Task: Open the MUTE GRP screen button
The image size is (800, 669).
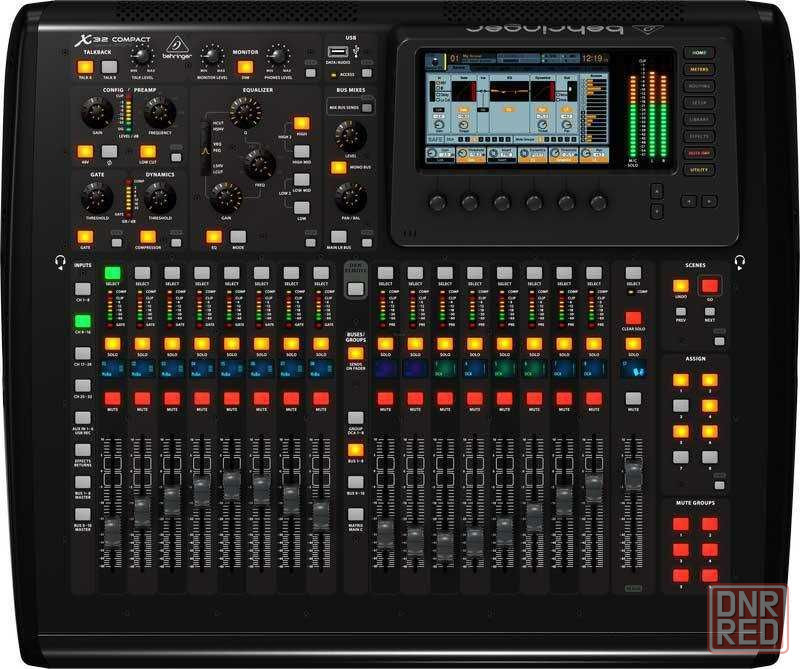Action: click(699, 153)
